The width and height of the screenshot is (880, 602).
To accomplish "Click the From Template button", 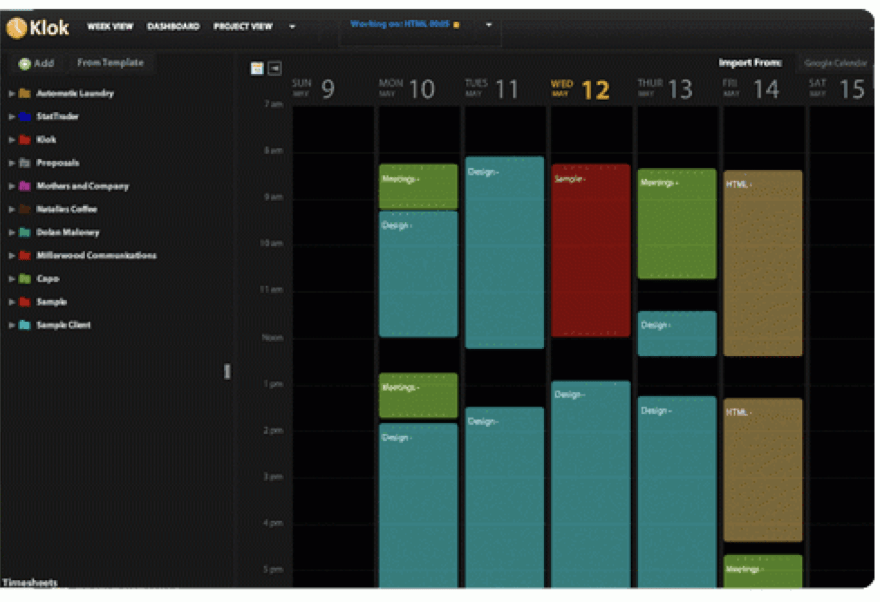I will coord(110,63).
